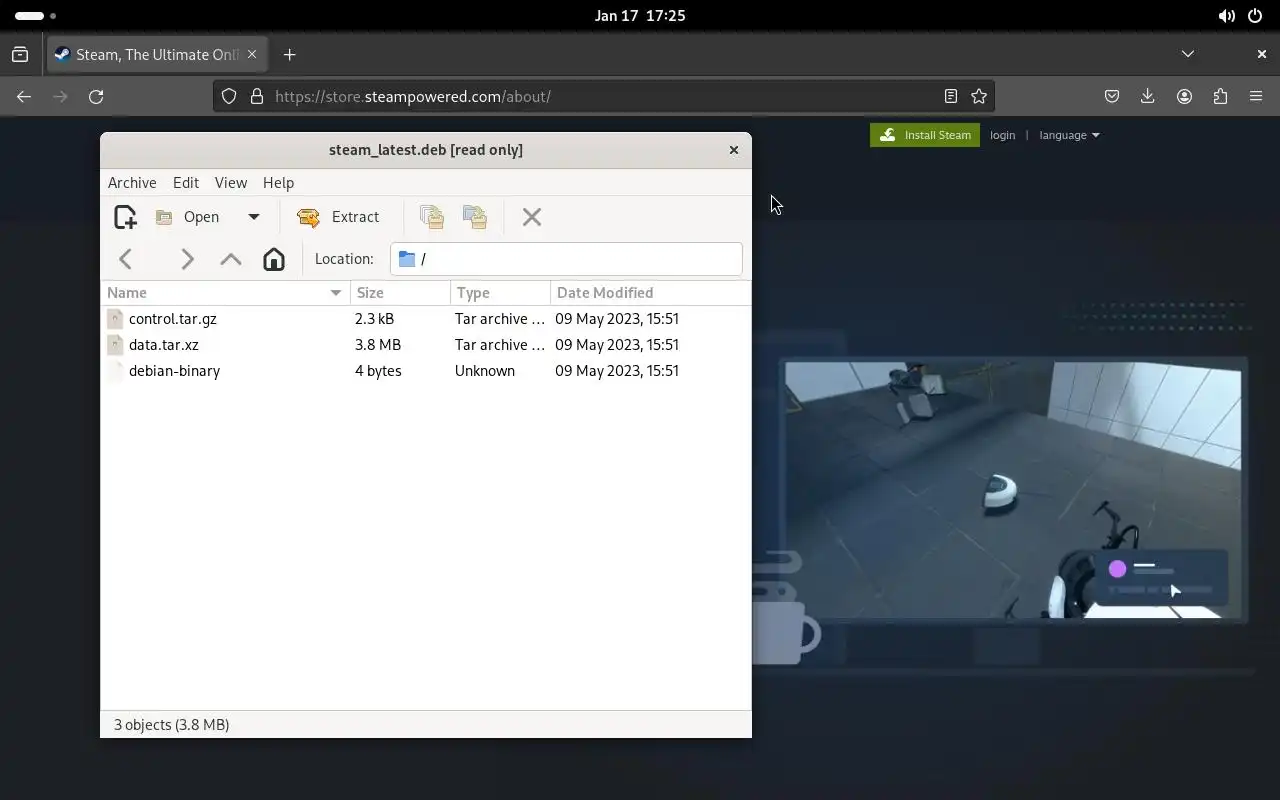Go back with archive manager back arrow

[x=126, y=259]
